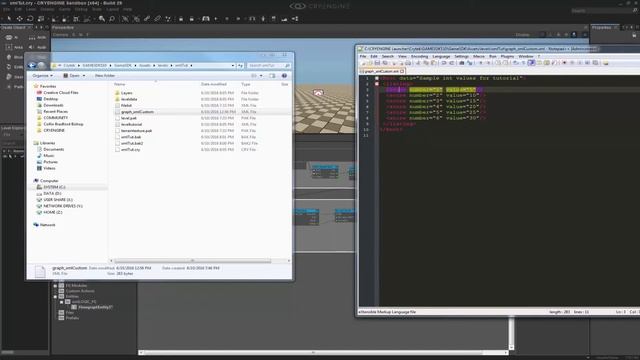Click the Search field in Explorer window
Screen dimensions: 640x360
pyautogui.click(x=269, y=65)
